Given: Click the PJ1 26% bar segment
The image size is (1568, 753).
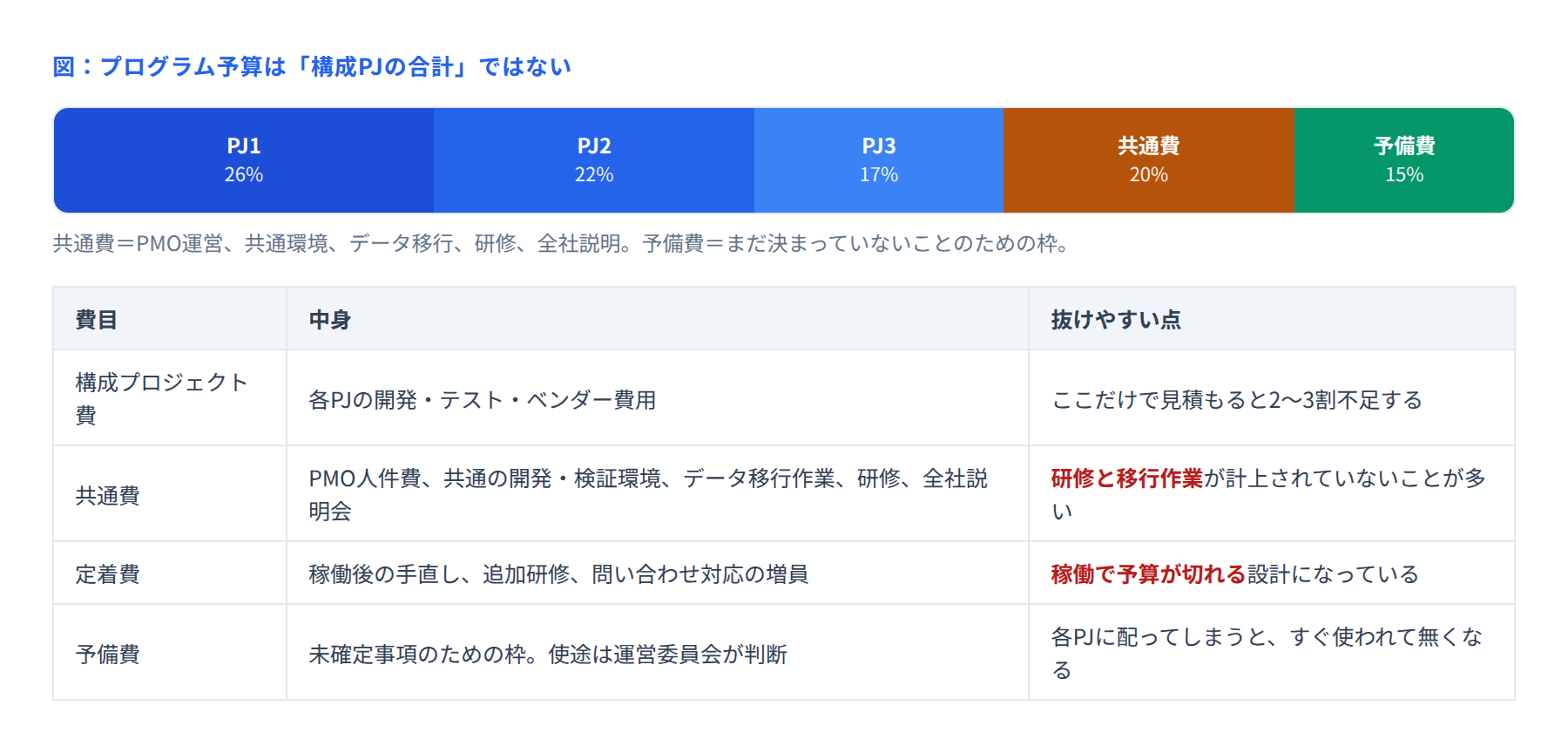Looking at the screenshot, I should click(x=244, y=160).
